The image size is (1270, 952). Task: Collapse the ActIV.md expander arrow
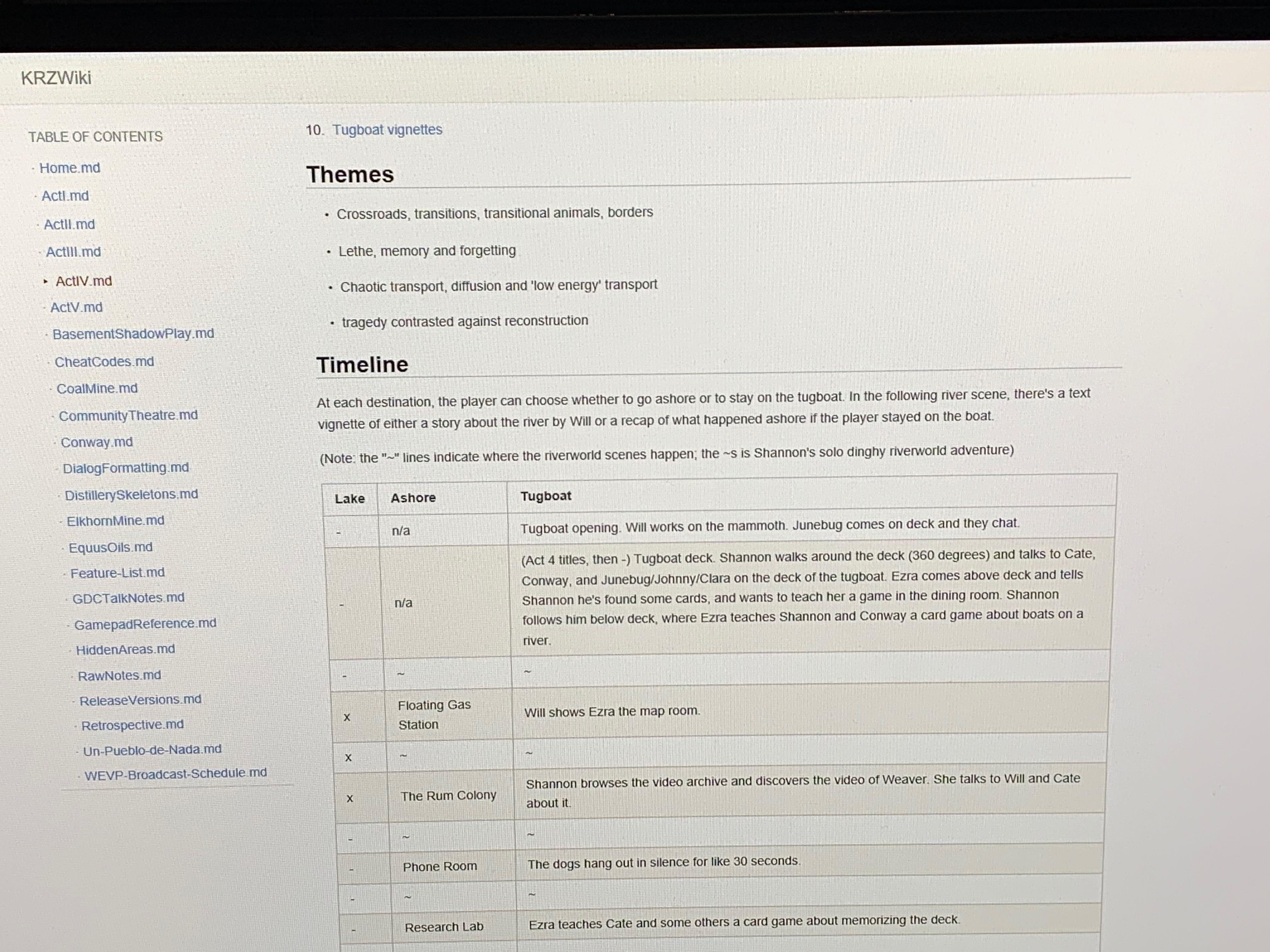click(45, 281)
